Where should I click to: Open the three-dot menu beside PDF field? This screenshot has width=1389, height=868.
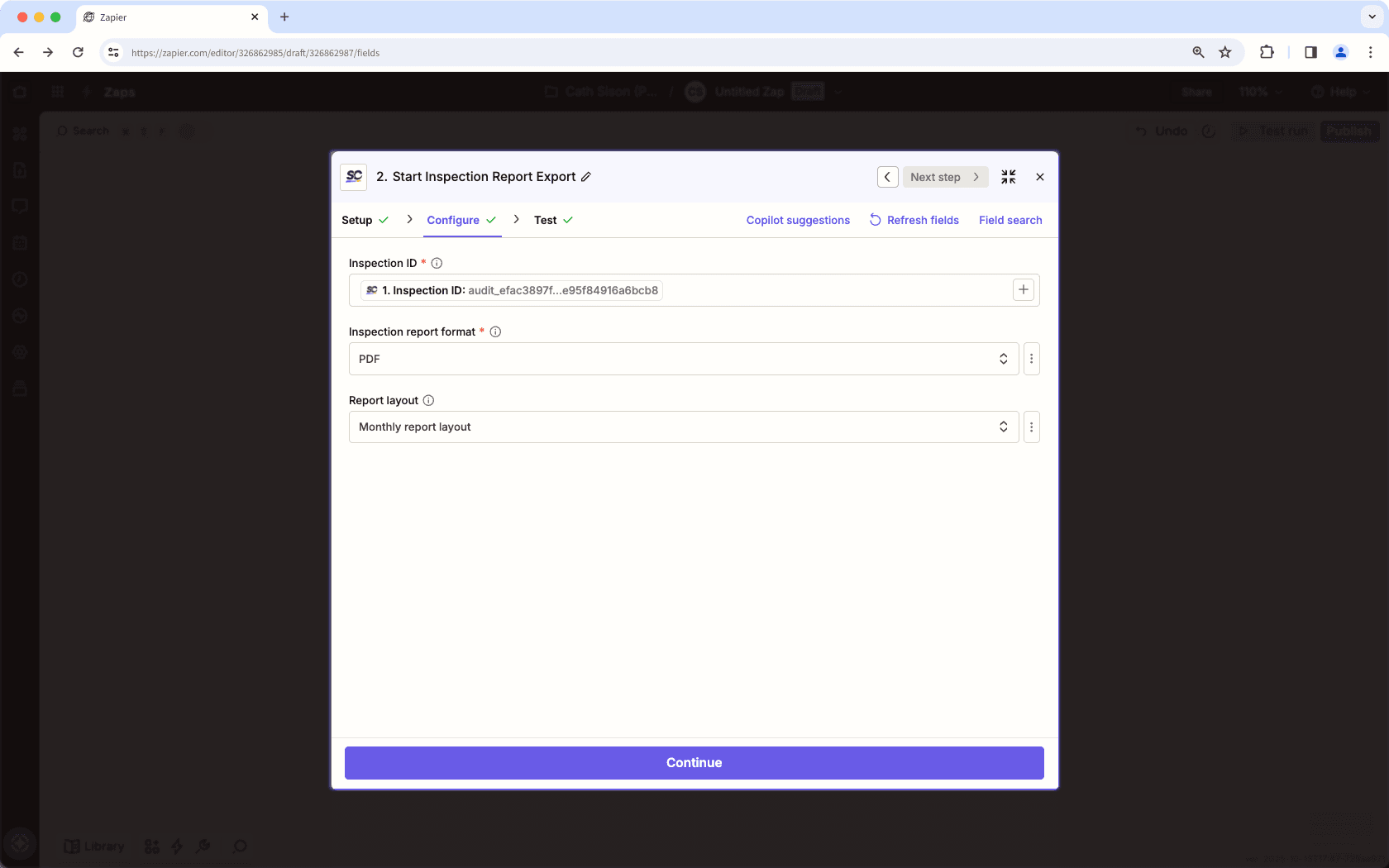1031,358
